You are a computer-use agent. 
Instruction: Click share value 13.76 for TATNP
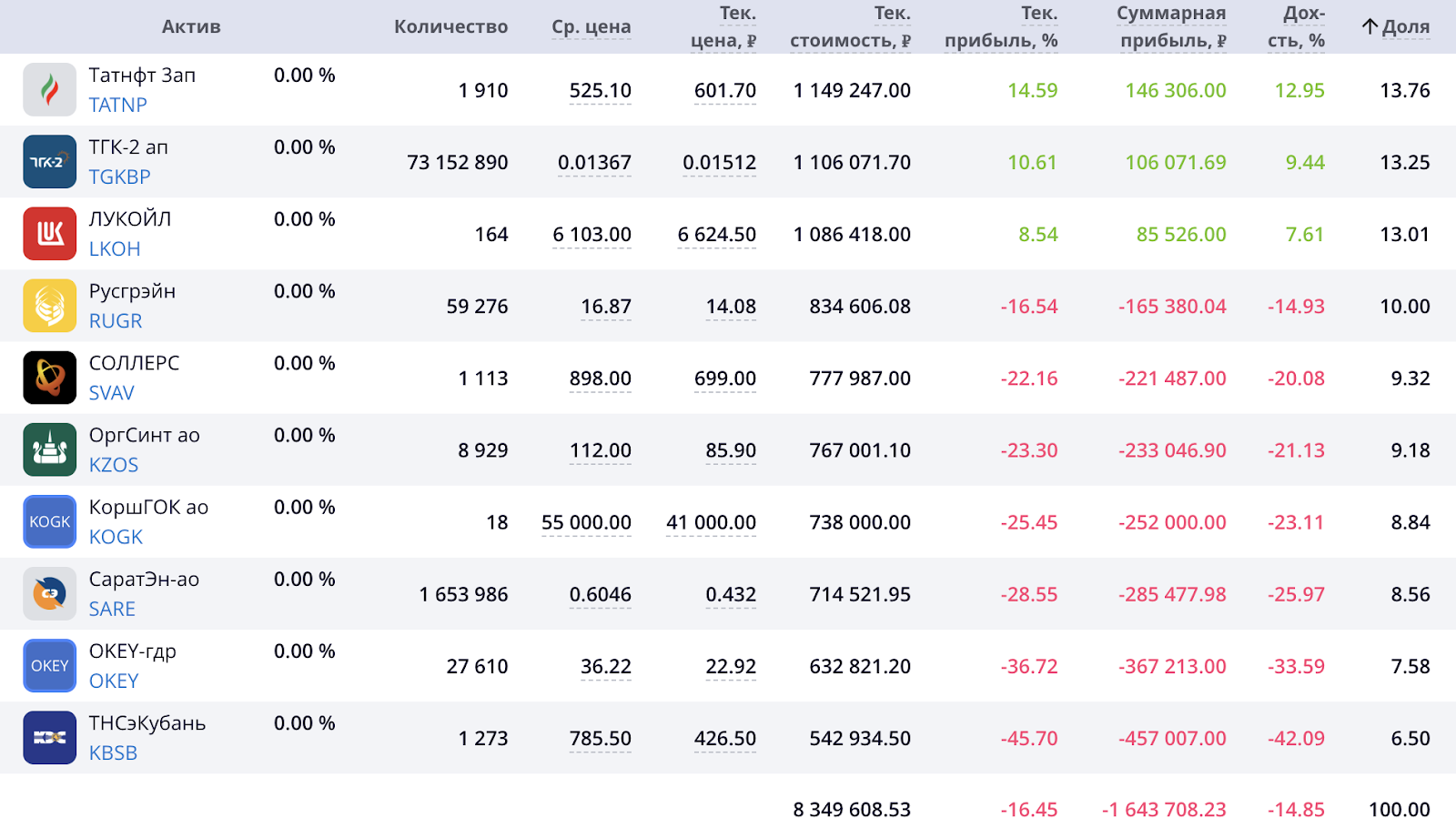[x=1405, y=90]
